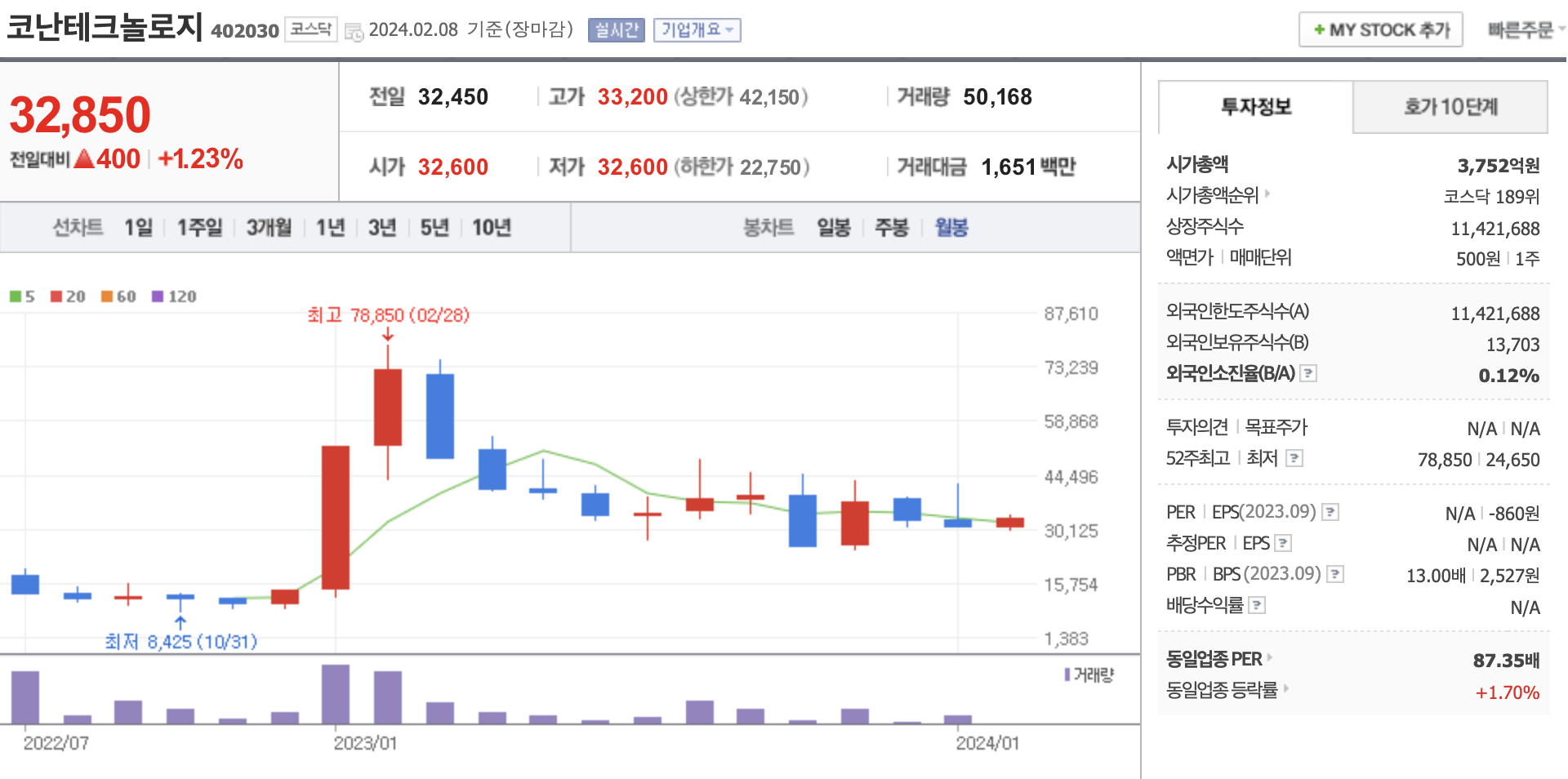Click the 거래대금 value 1,651백만
Screen dimensions: 1568x779
pyautogui.click(x=1028, y=167)
